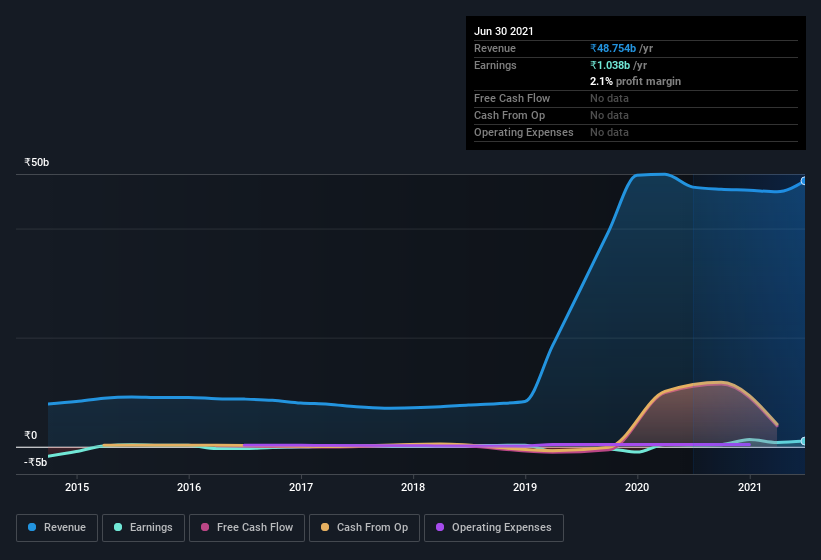Click the Revenue row label in tooltip

(x=495, y=48)
